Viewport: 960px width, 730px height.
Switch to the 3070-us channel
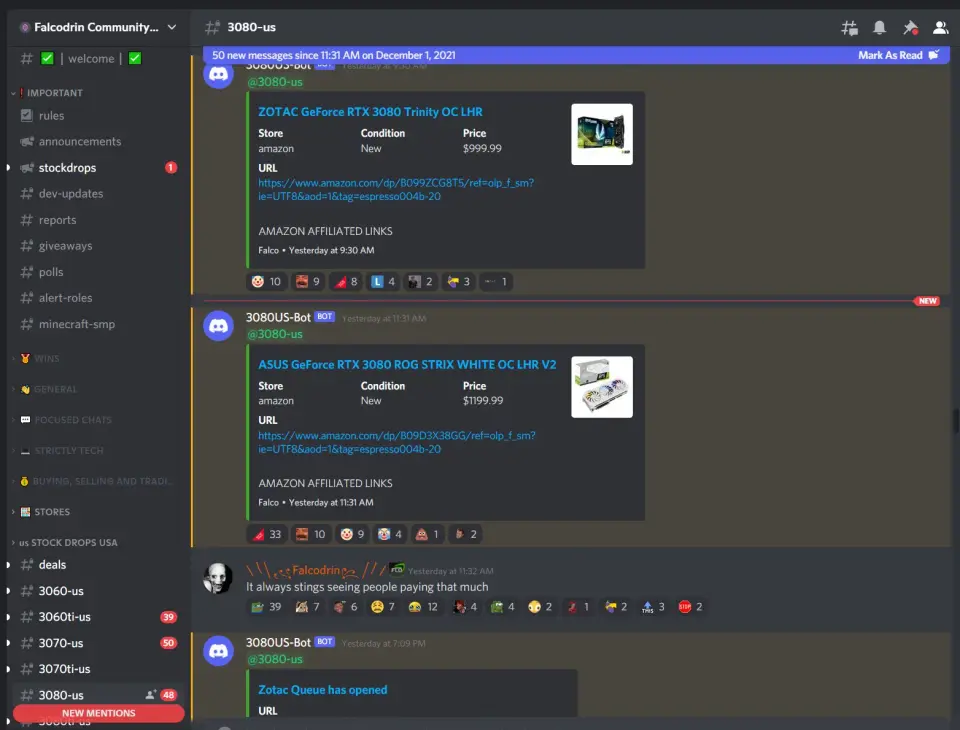pyautogui.click(x=61, y=643)
